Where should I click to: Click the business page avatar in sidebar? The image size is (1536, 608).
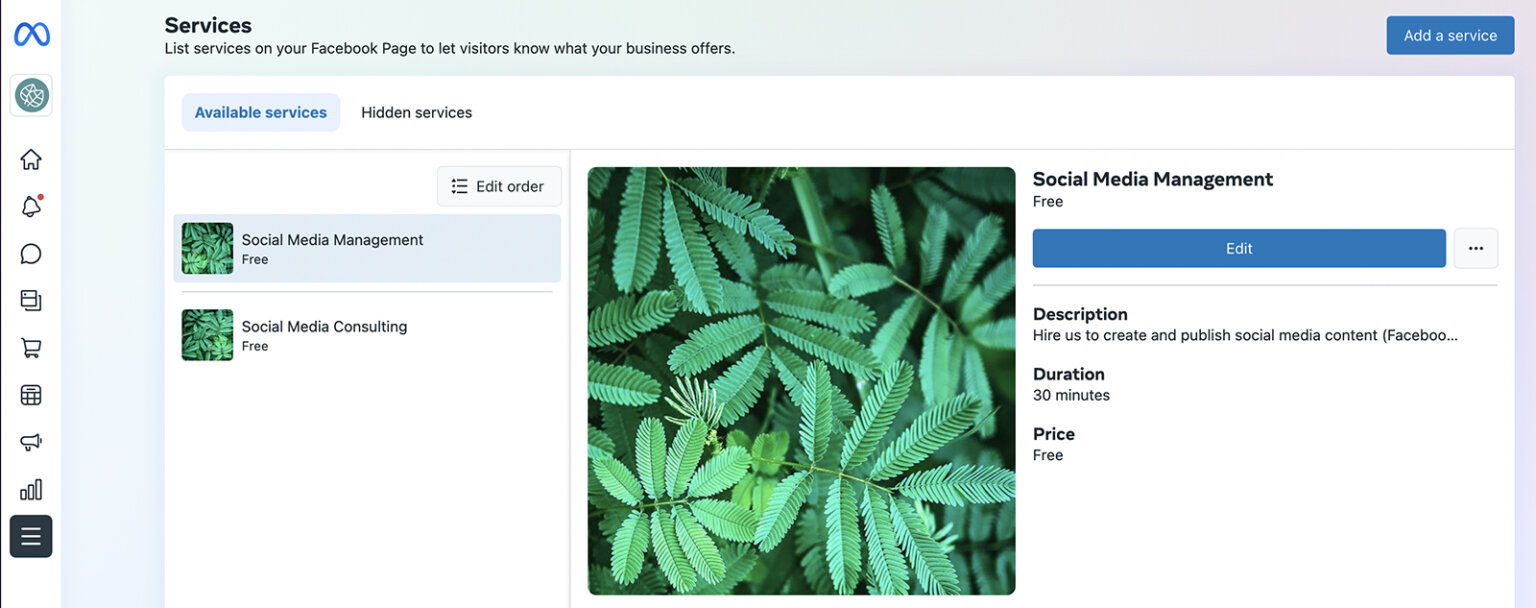31,95
